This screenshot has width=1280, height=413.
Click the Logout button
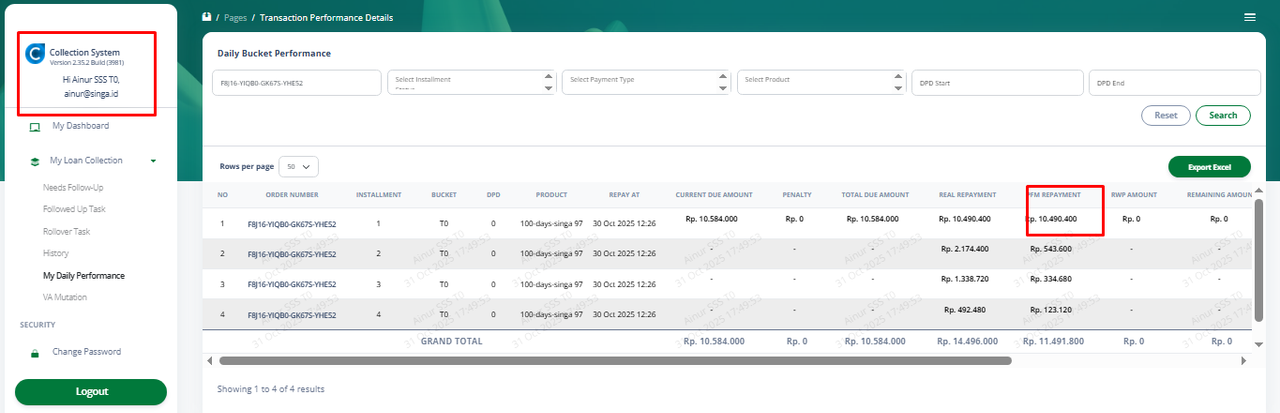(x=91, y=391)
